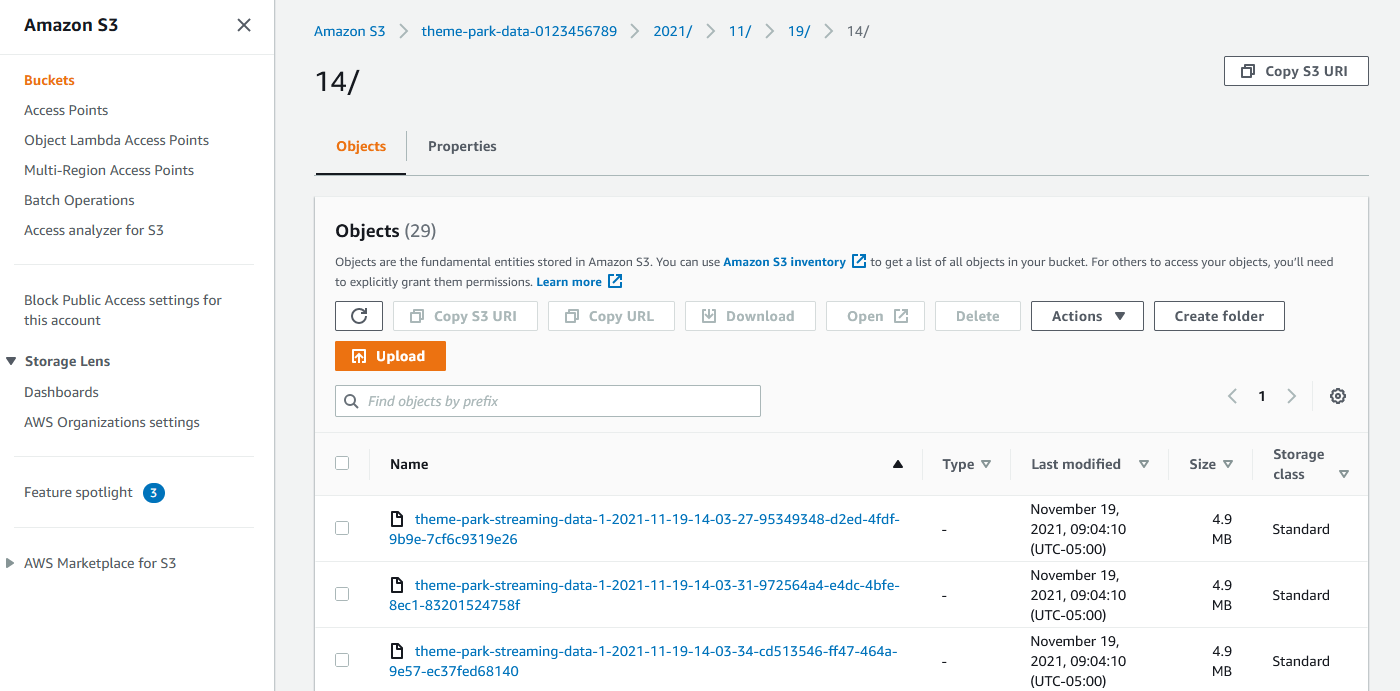The width and height of the screenshot is (1400, 691).
Task: Collapse the Storage Lens section
Action: (x=11, y=361)
